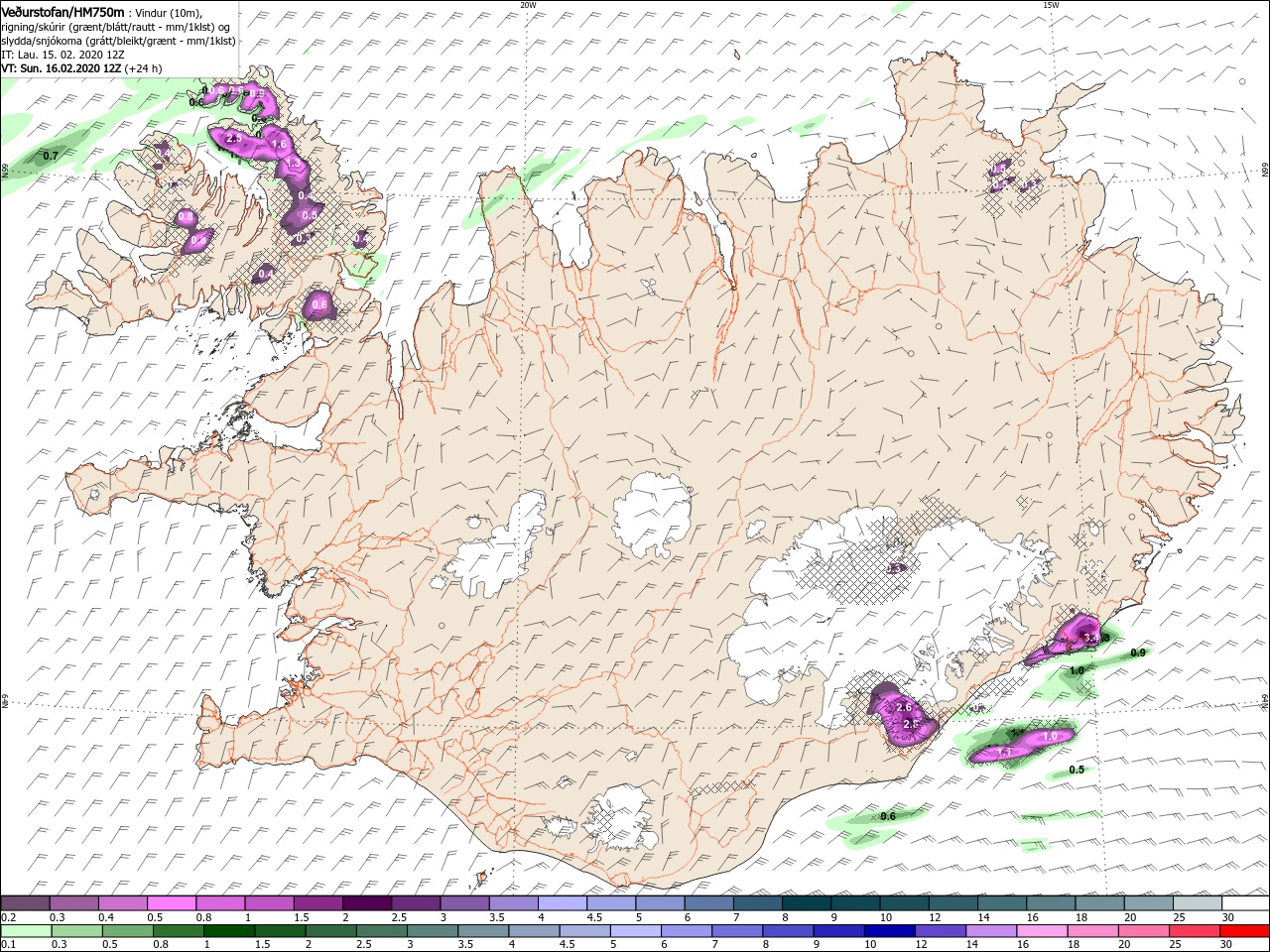Click the '1.1' value in the offshore pink band
Viewport: 1270px width, 952px height.
[x=1003, y=754]
